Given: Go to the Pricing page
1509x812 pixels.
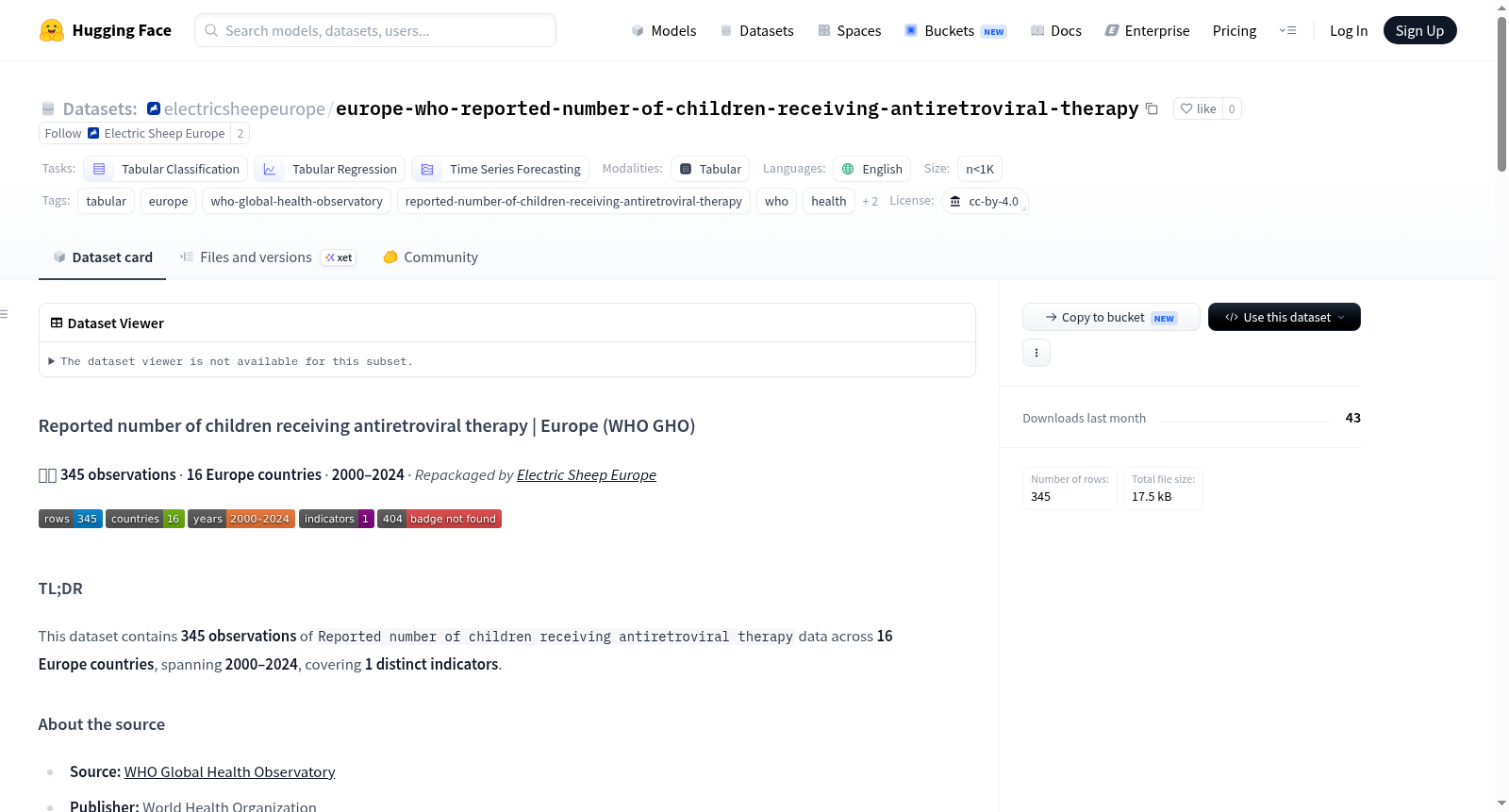Looking at the screenshot, I should 1235,30.
